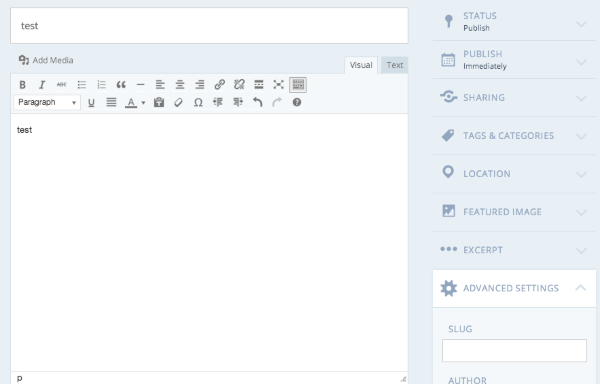
Task: Insert a numbered list
Action: point(101,85)
